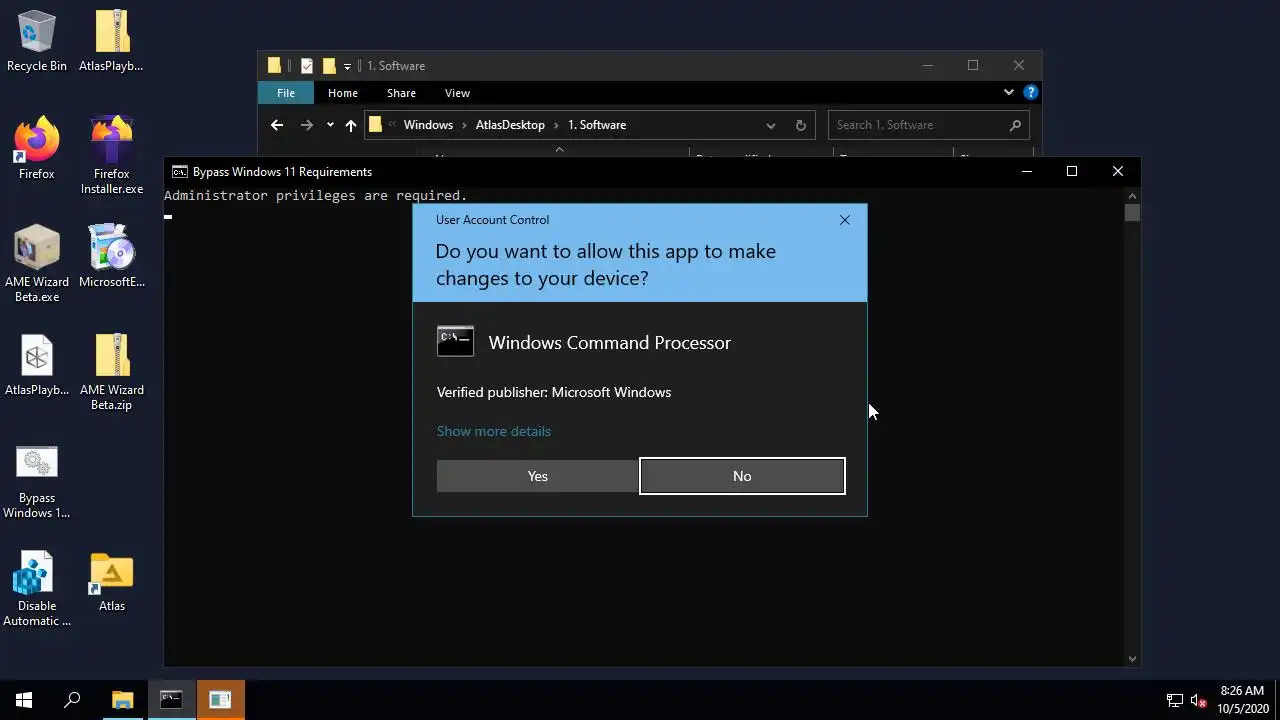Select the MicrosoftE... installer icon
Screen dimensions: 1280x720
[112, 256]
